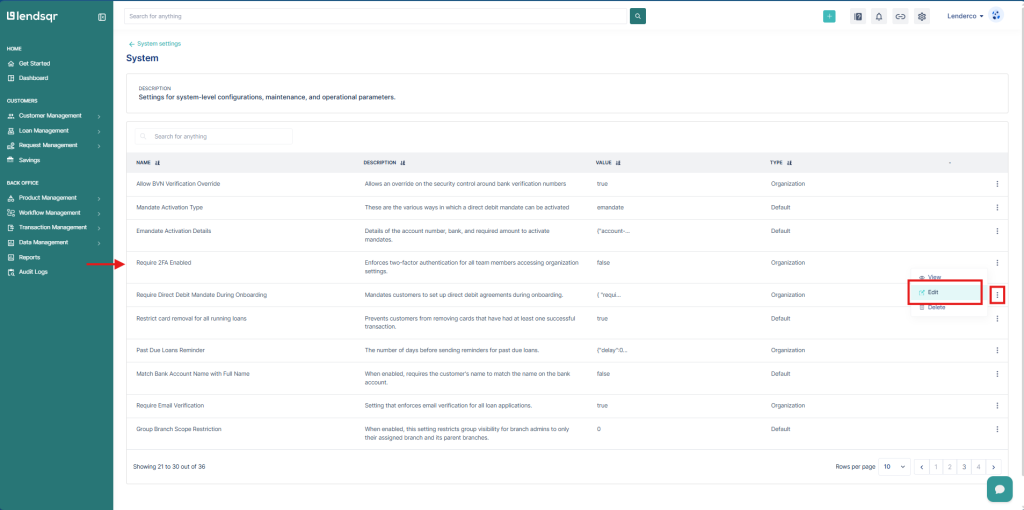Open the chat support bubble
Image resolution: width=1024 pixels, height=510 pixels.
click(x=999, y=488)
